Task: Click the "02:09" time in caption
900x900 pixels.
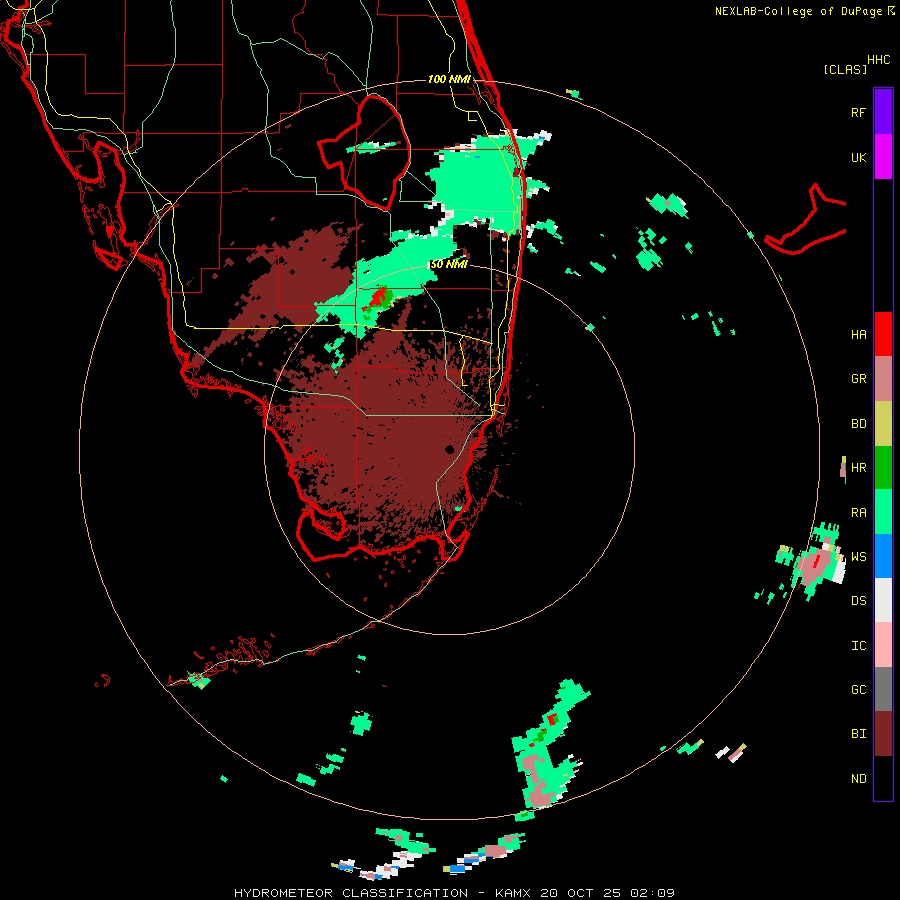Action: click(x=652, y=893)
